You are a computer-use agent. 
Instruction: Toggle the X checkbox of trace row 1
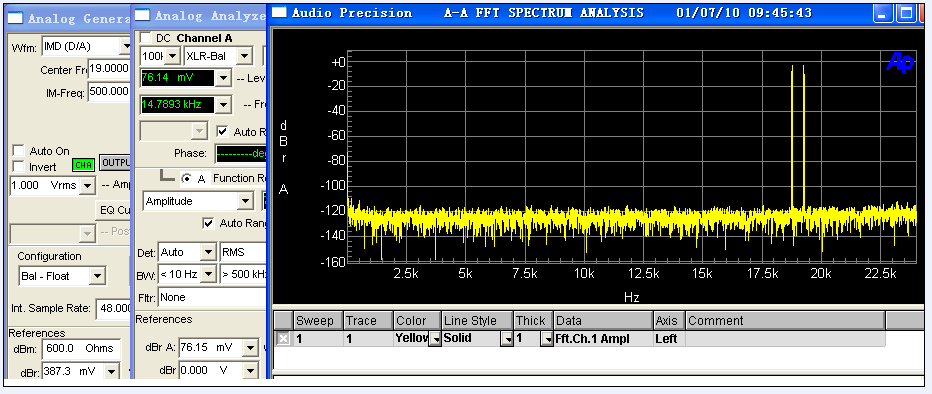[284, 339]
